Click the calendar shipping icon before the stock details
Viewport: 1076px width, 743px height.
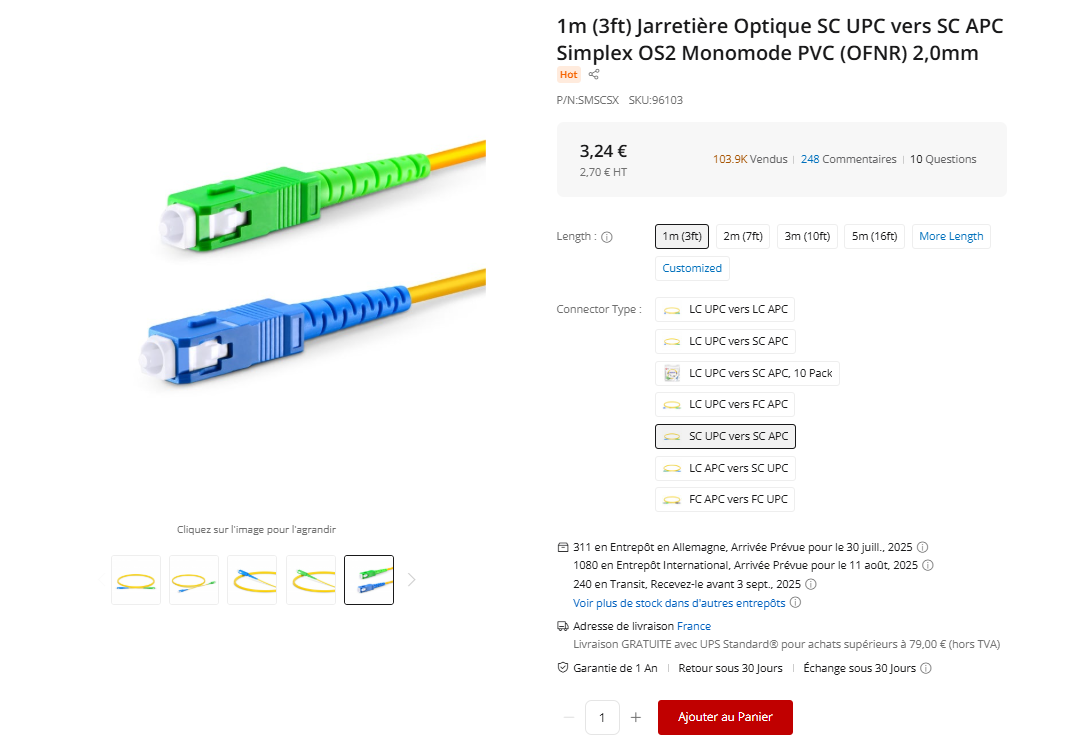(x=561, y=547)
